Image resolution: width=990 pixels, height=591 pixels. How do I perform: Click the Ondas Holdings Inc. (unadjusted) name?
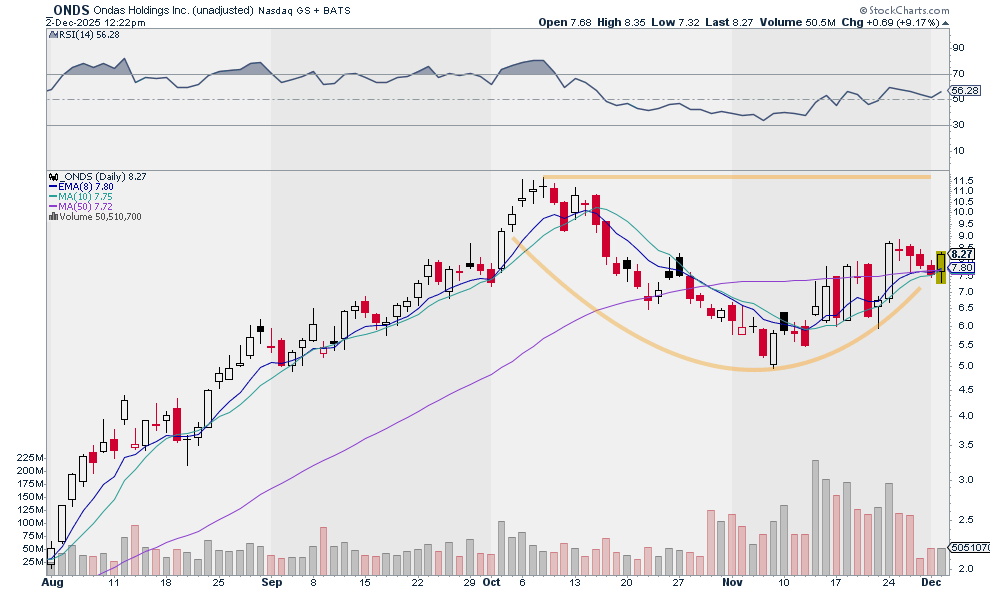(173, 10)
